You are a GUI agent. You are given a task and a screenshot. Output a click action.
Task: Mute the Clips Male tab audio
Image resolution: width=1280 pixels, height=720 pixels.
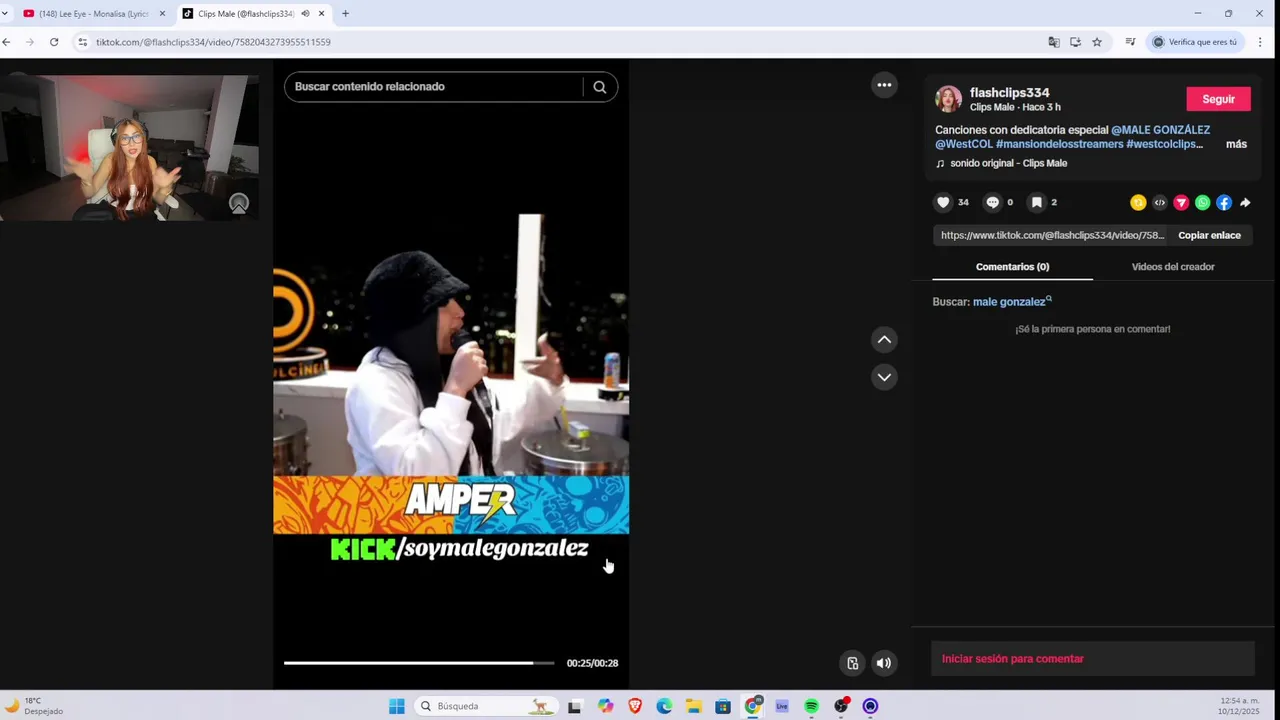[305, 14]
